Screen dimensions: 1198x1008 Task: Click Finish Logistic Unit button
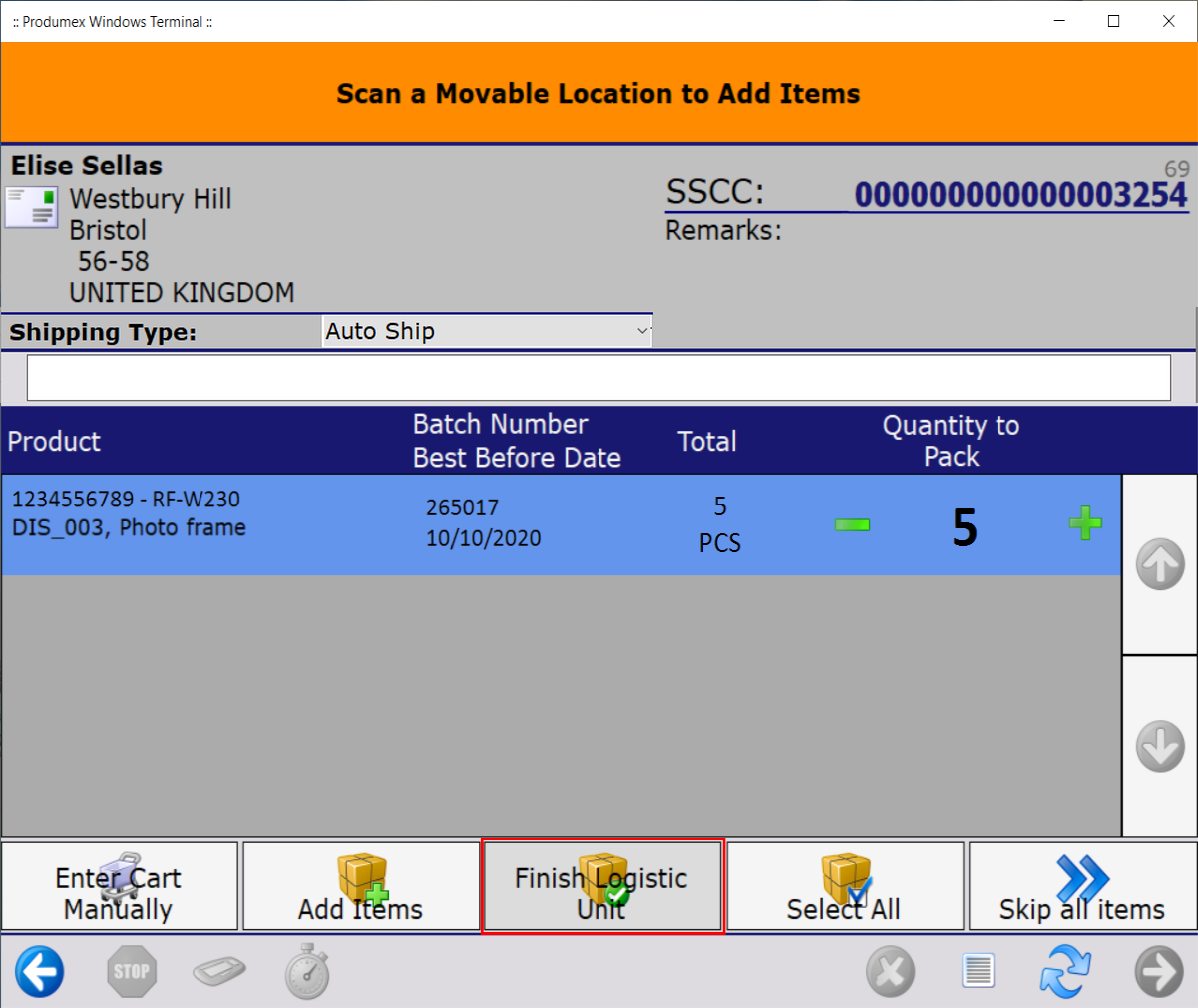pos(602,887)
